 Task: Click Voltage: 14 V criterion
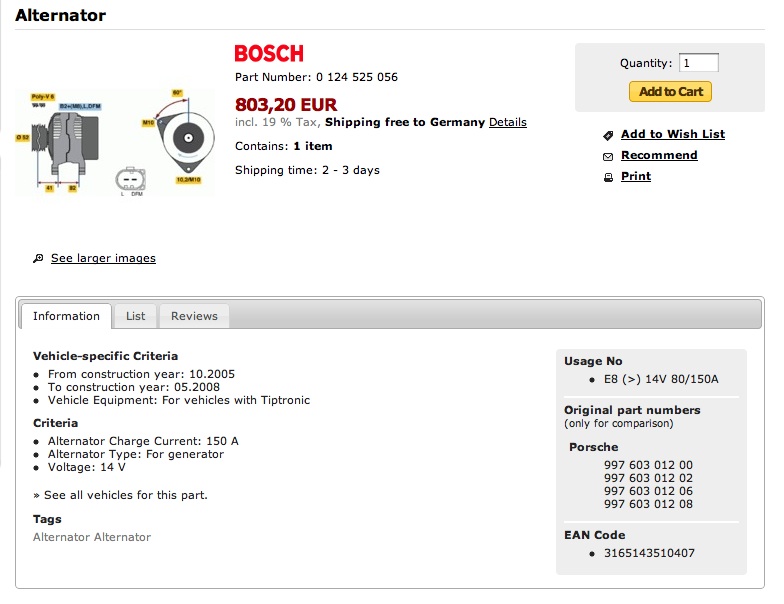(86, 467)
